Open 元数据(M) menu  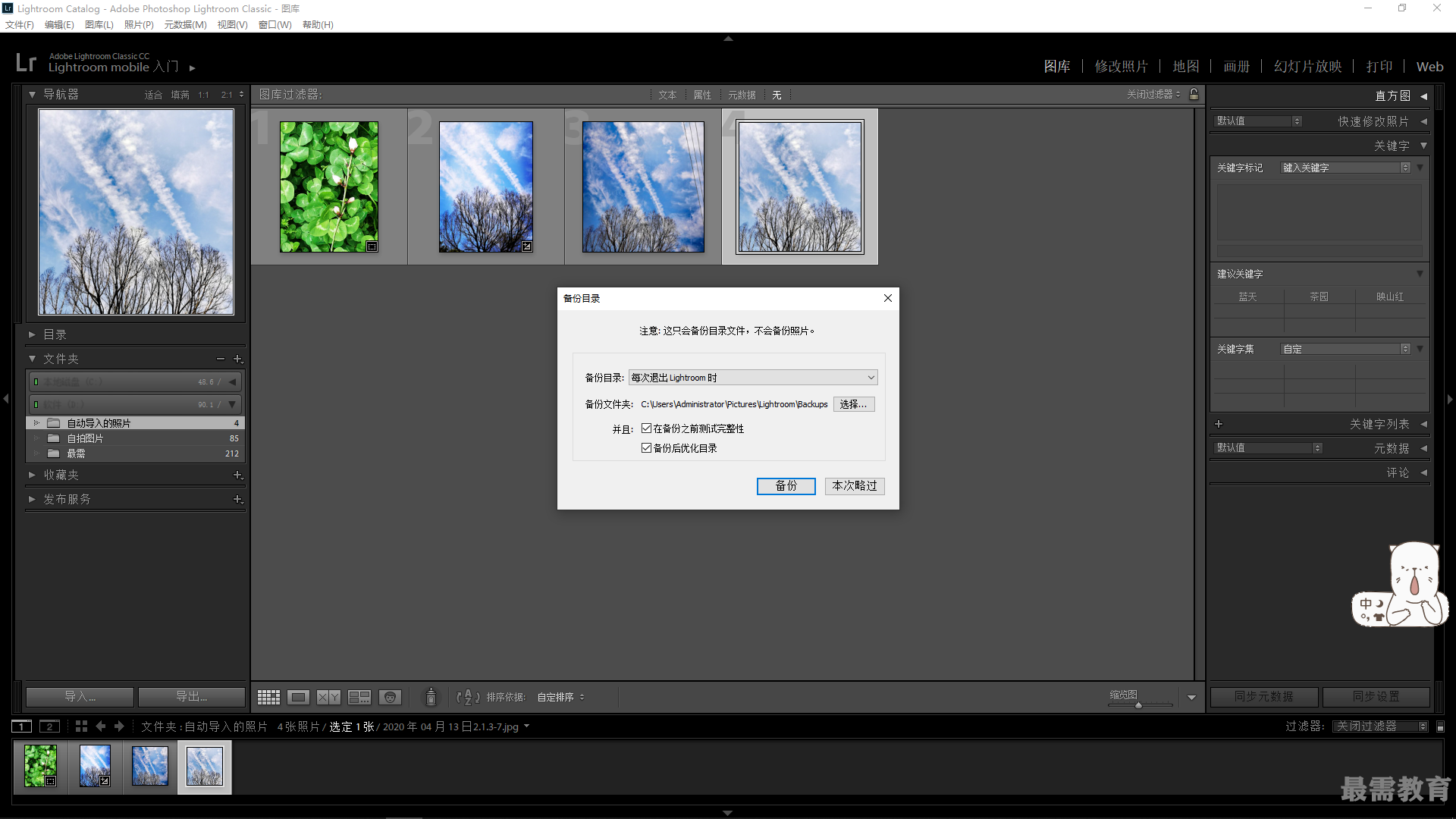pyautogui.click(x=185, y=25)
